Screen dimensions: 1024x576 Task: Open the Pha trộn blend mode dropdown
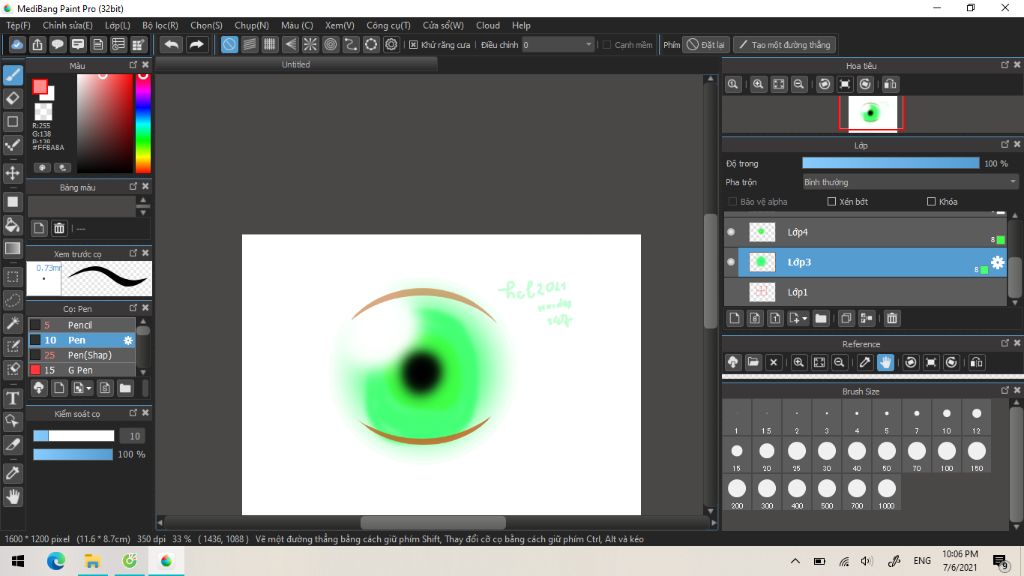pos(910,182)
